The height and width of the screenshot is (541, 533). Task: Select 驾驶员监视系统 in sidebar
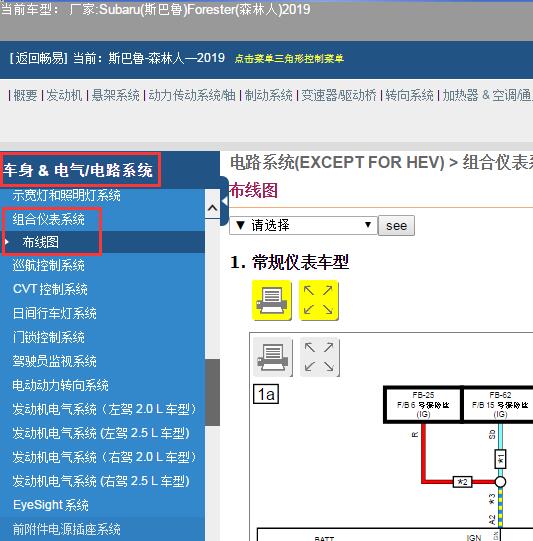click(x=55, y=361)
